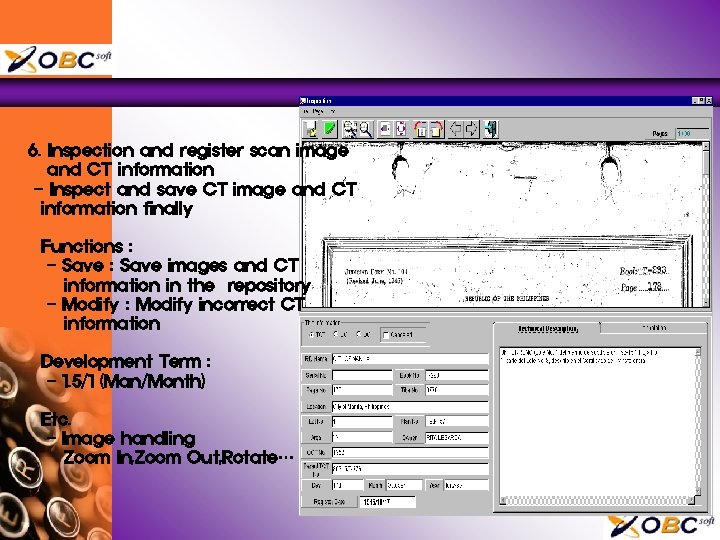This screenshot has height=540, width=720.
Task: Click the Year input field
Action: pos(466,485)
